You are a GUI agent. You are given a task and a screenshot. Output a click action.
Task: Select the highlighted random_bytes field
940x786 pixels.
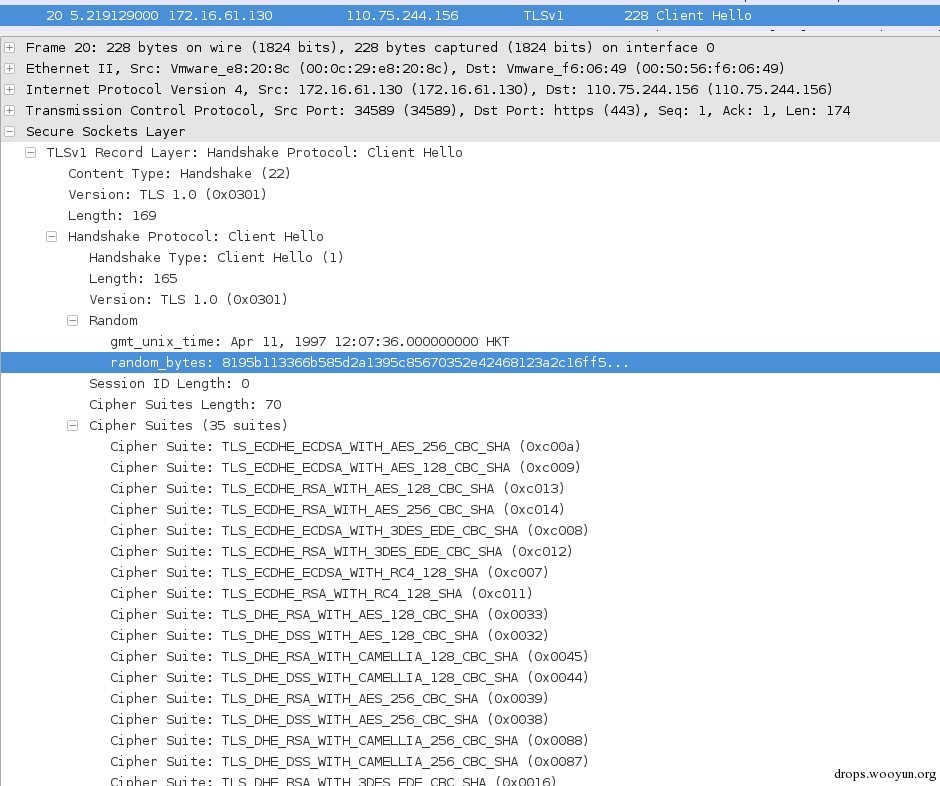click(470, 362)
